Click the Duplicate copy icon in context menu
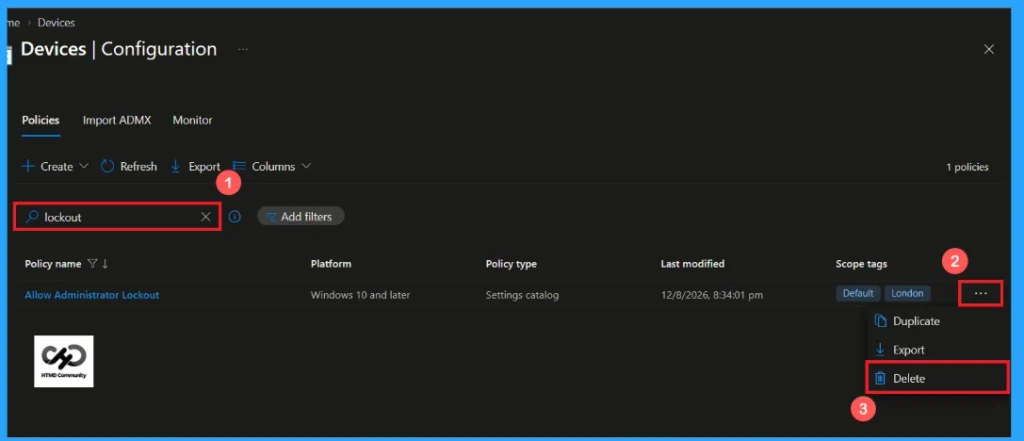The height and width of the screenshot is (441, 1024). coord(881,321)
